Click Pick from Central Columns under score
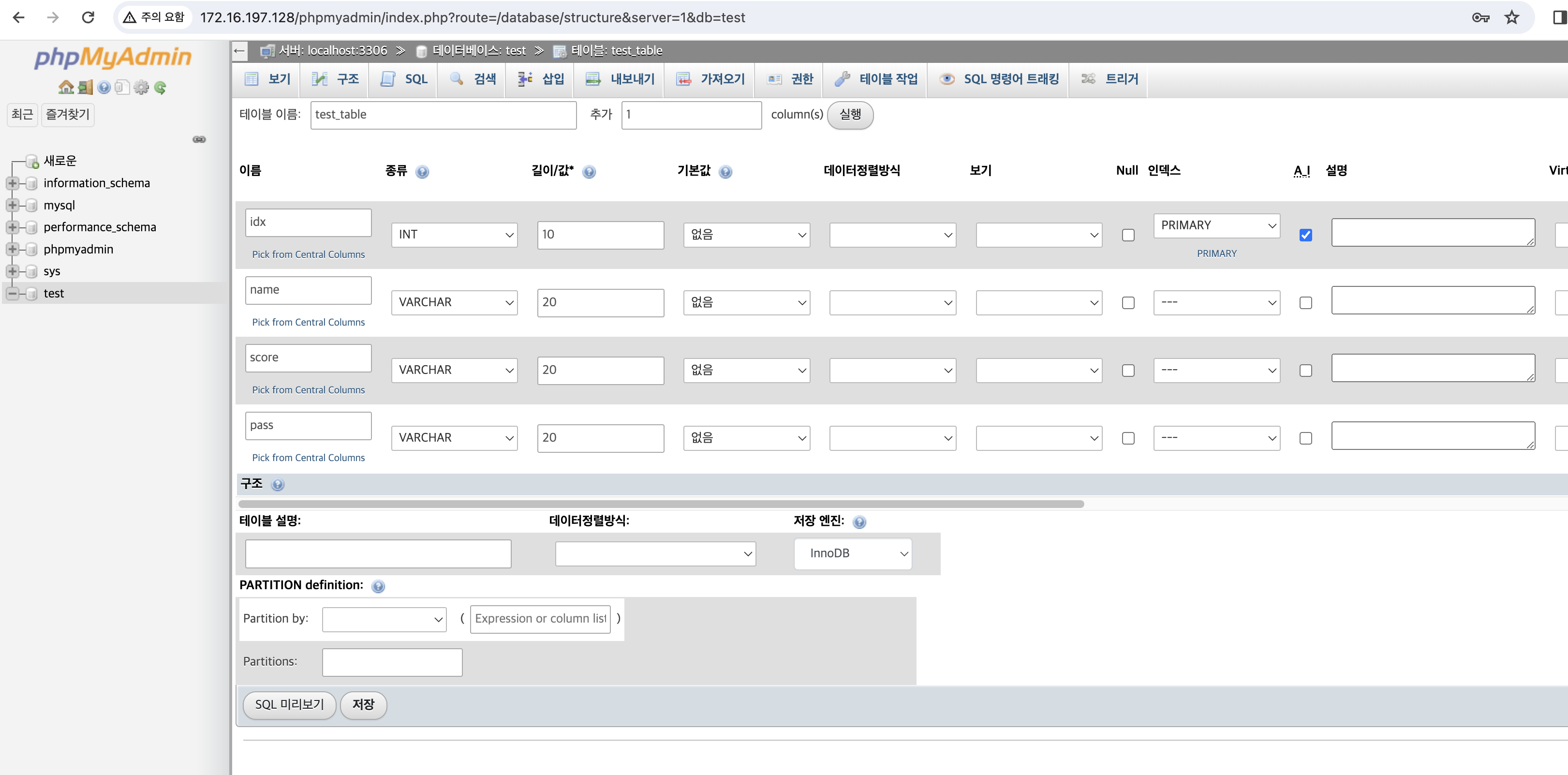 pos(308,389)
